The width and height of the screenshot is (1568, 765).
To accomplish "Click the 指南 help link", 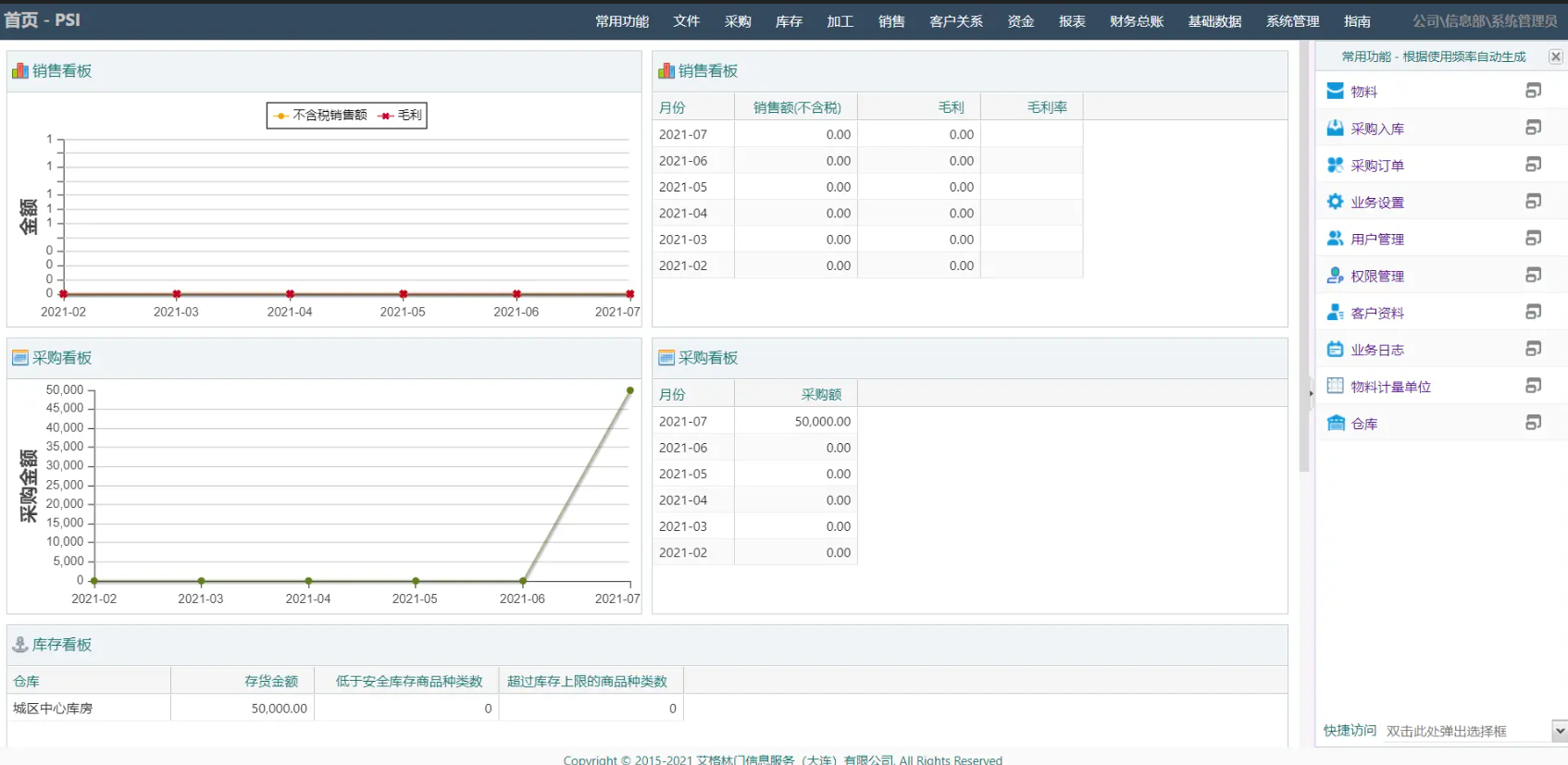I will point(1357,21).
